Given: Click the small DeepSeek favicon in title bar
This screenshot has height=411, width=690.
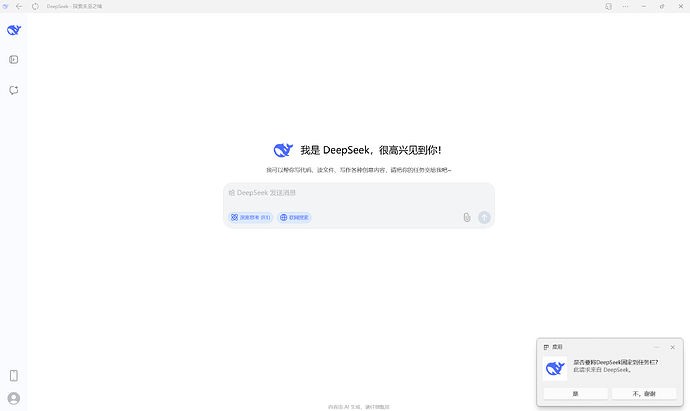Looking at the screenshot, I should pos(6,6).
